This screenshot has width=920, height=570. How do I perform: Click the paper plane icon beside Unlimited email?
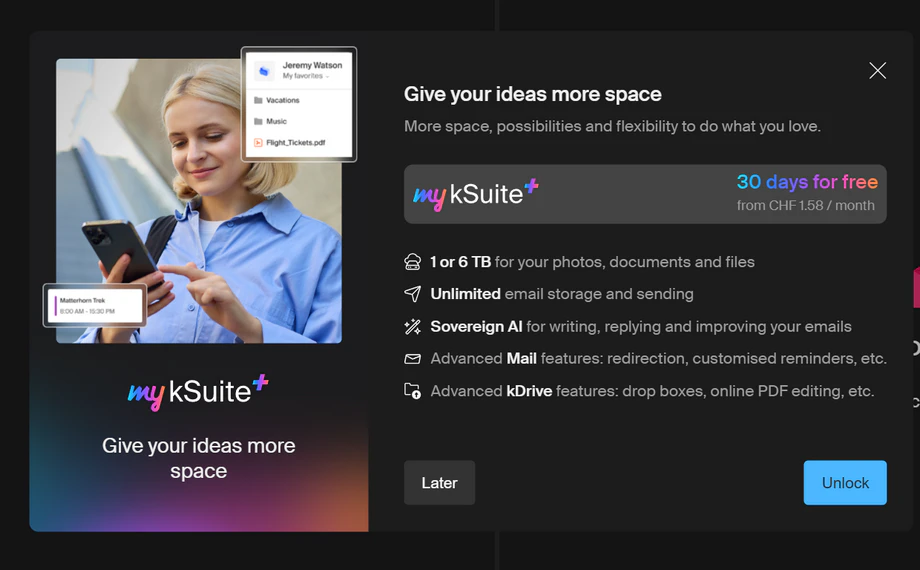[412, 294]
